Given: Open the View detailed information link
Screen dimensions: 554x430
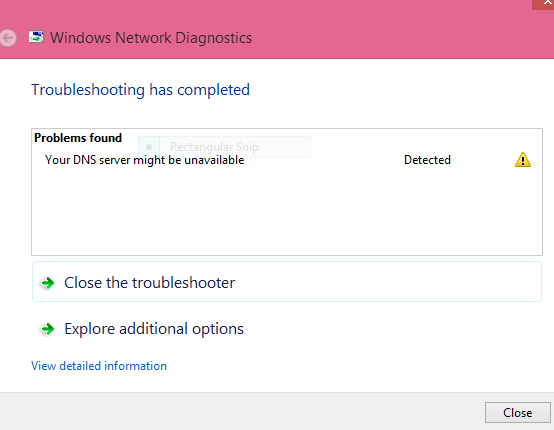Looking at the screenshot, I should tap(99, 366).
